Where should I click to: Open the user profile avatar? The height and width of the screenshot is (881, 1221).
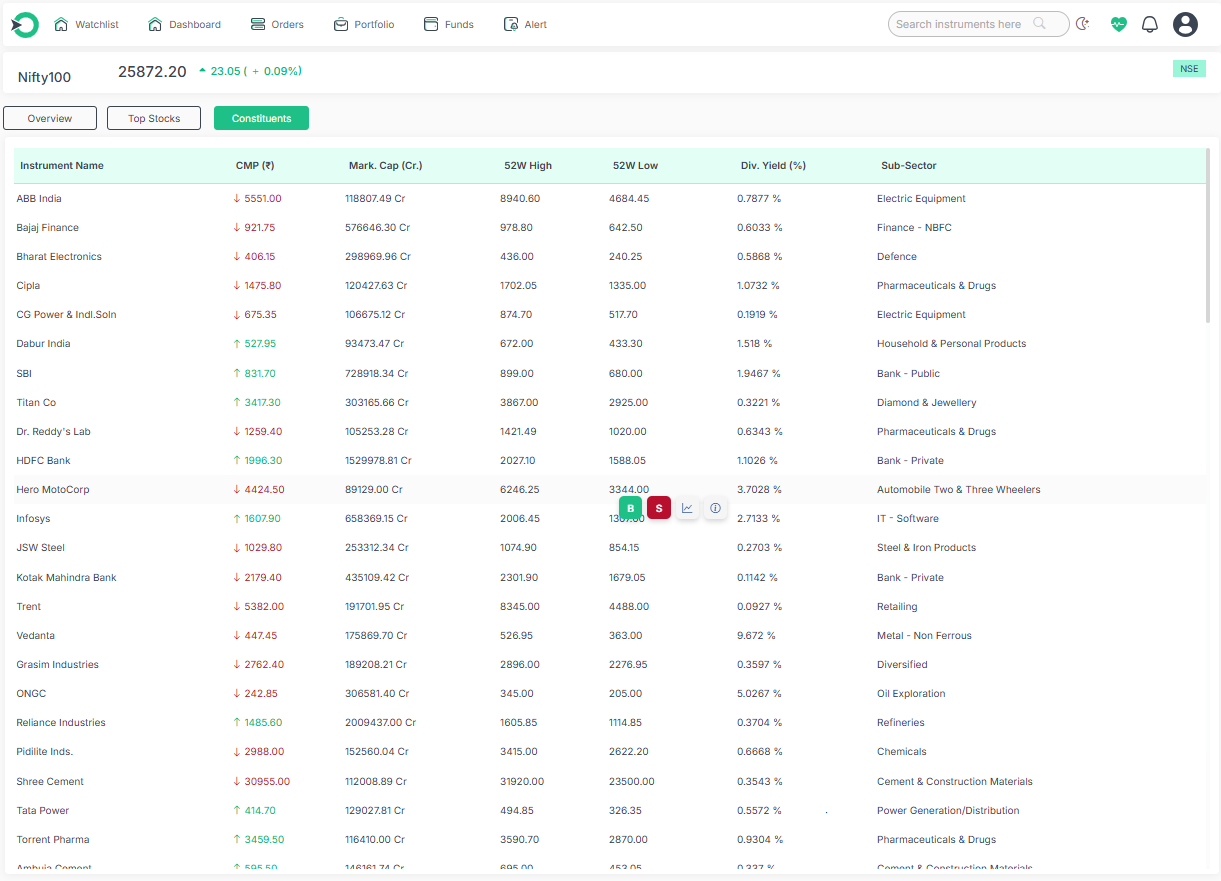1185,24
